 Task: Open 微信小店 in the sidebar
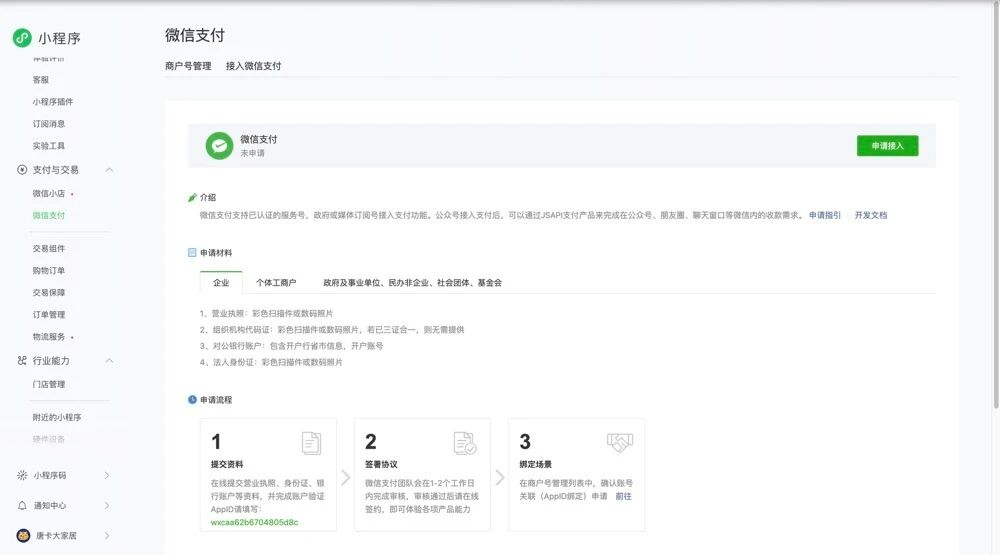[49, 193]
